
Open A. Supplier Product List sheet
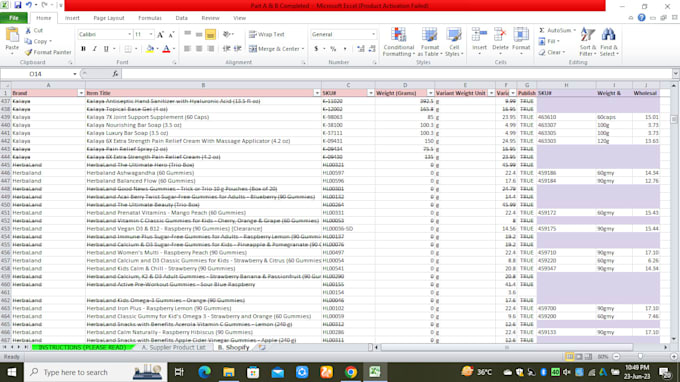point(173,347)
